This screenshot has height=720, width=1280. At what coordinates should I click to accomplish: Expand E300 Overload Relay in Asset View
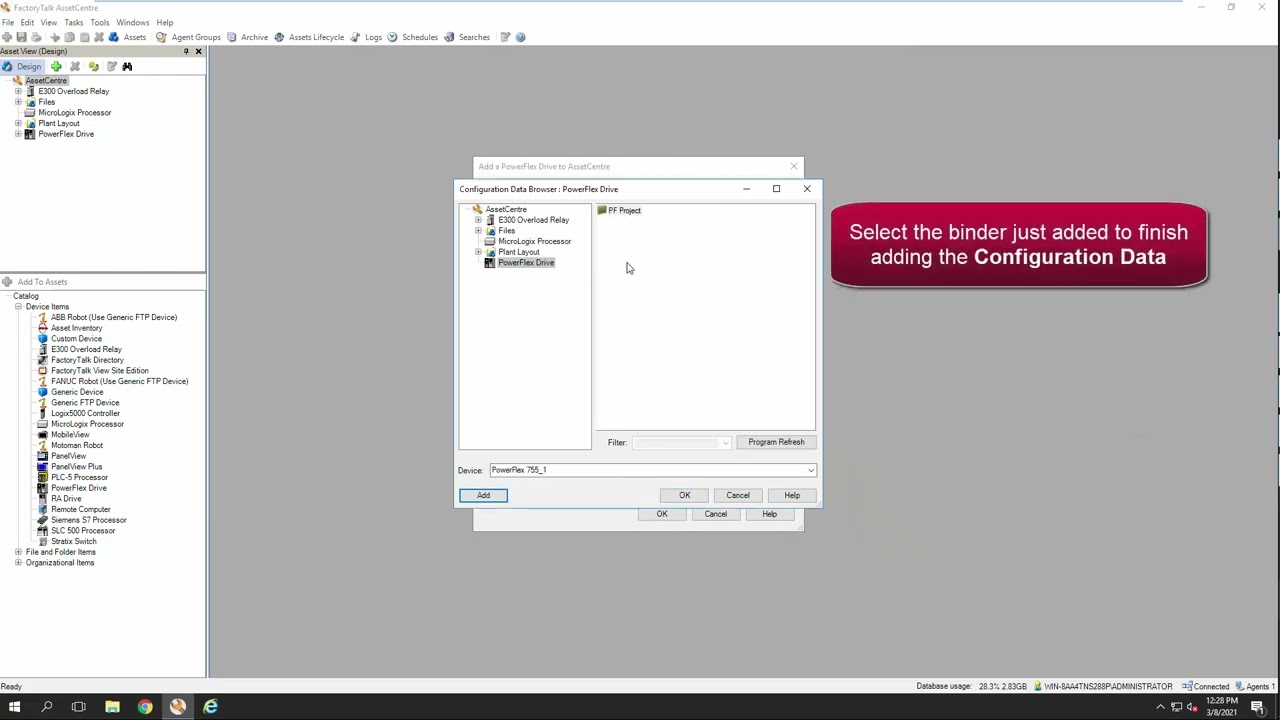pos(18,91)
